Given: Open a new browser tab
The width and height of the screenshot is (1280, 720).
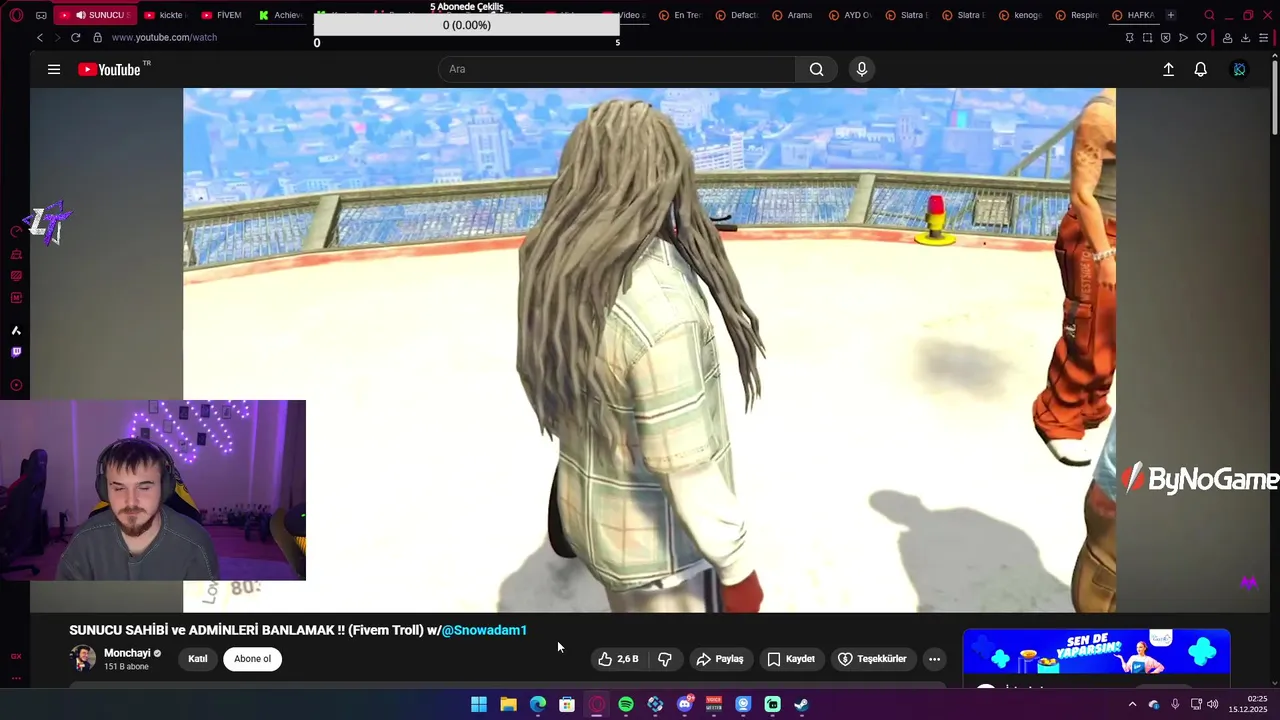Looking at the screenshot, I should [1171, 15].
